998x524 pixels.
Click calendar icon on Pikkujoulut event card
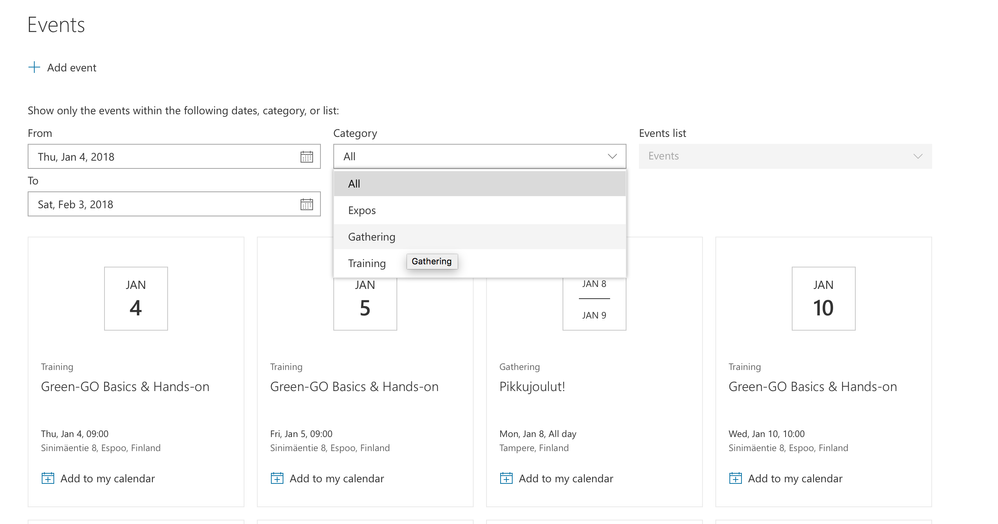[506, 478]
